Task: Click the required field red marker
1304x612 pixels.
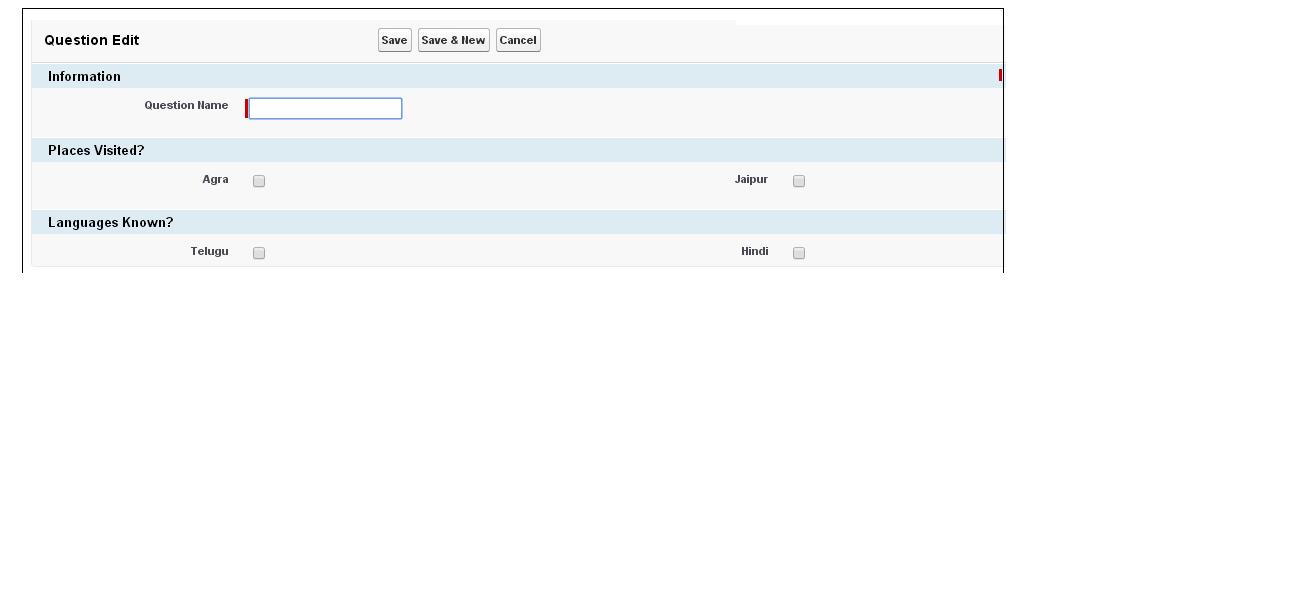Action: point(247,108)
